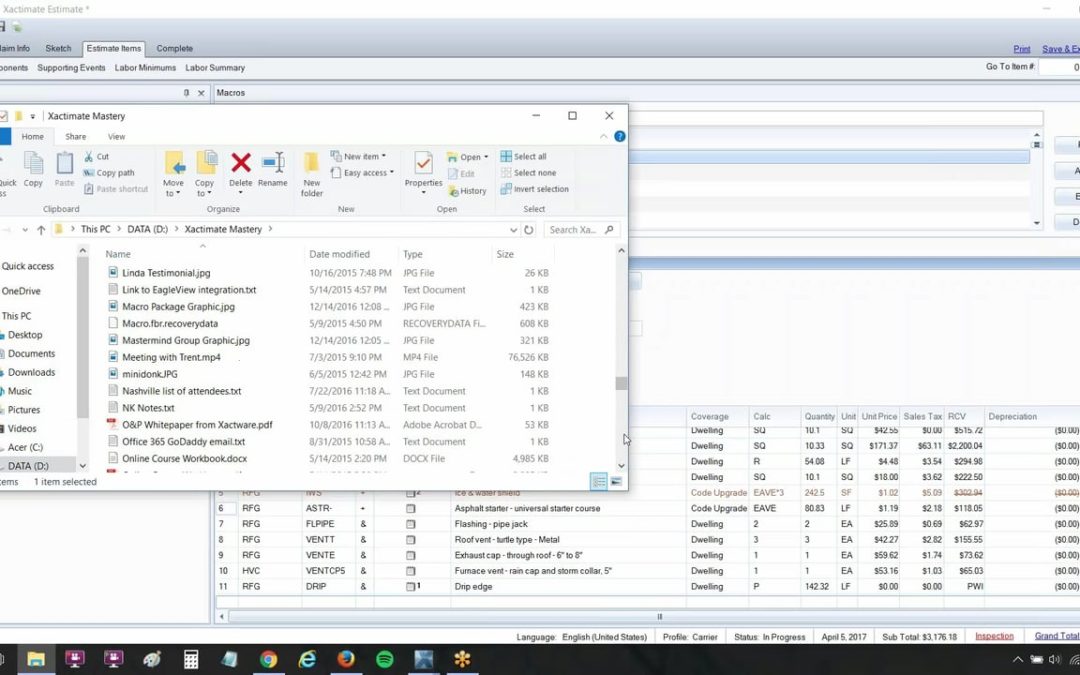This screenshot has width=1080, height=675.
Task: Toggle the note checkbox on Drip edge row
Action: 411,587
